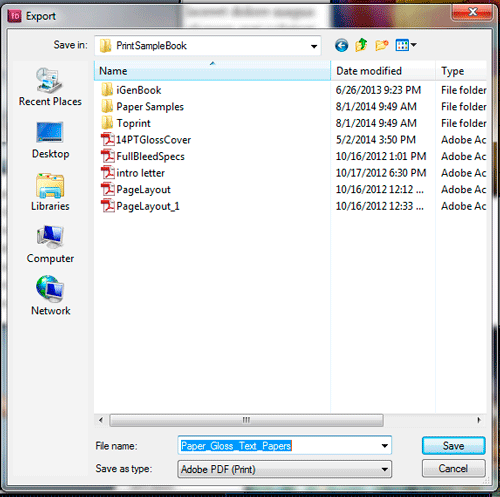Sort files by the Type column header
This screenshot has width=500, height=497.
pos(461,71)
